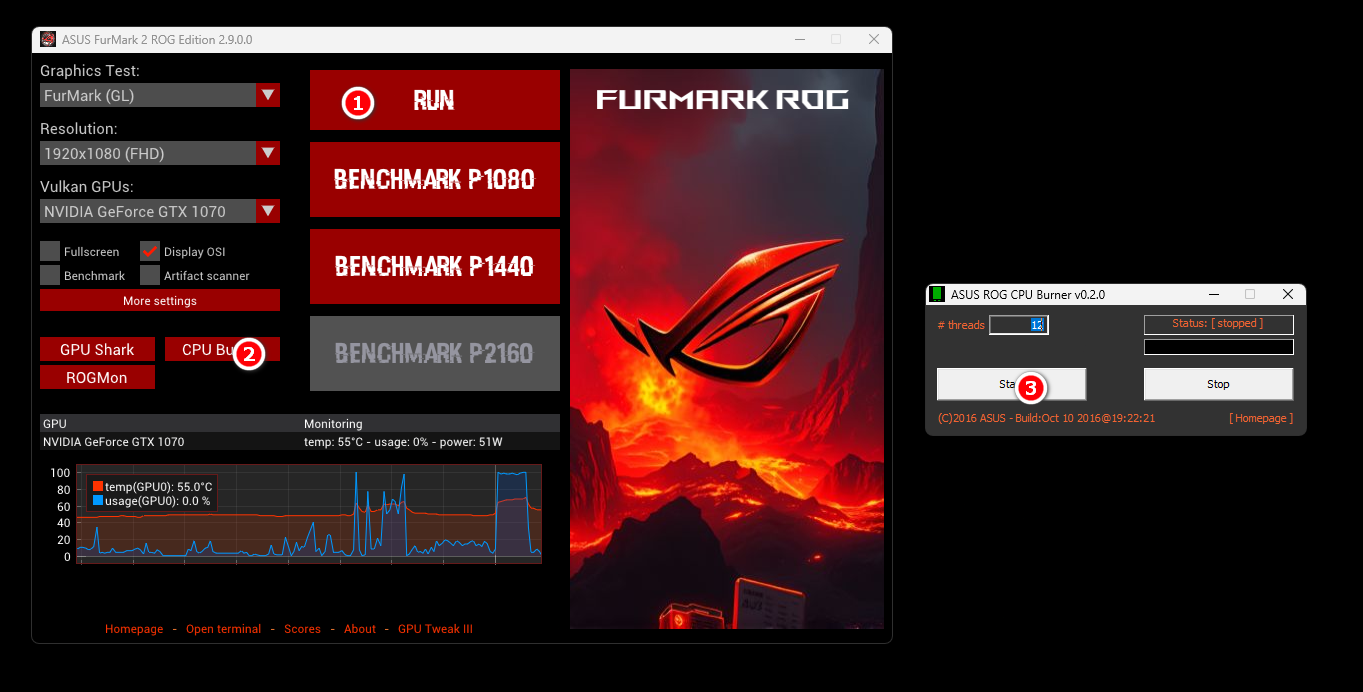Close the ASUS ROG CPU Burner window
1363x692 pixels.
pyautogui.click(x=1288, y=295)
